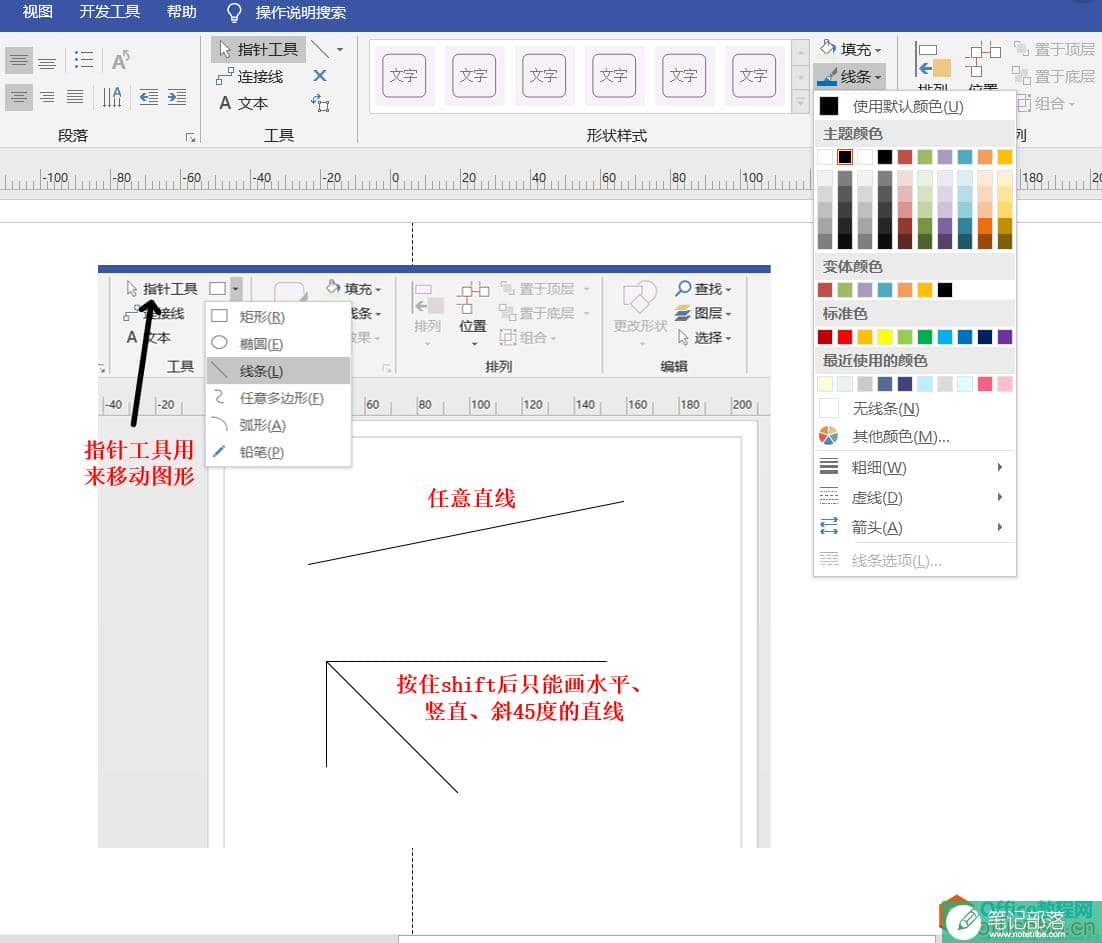Viewport: 1102px width, 943px height.
Task: Open the 填充 fill dropdown
Action: (850, 49)
